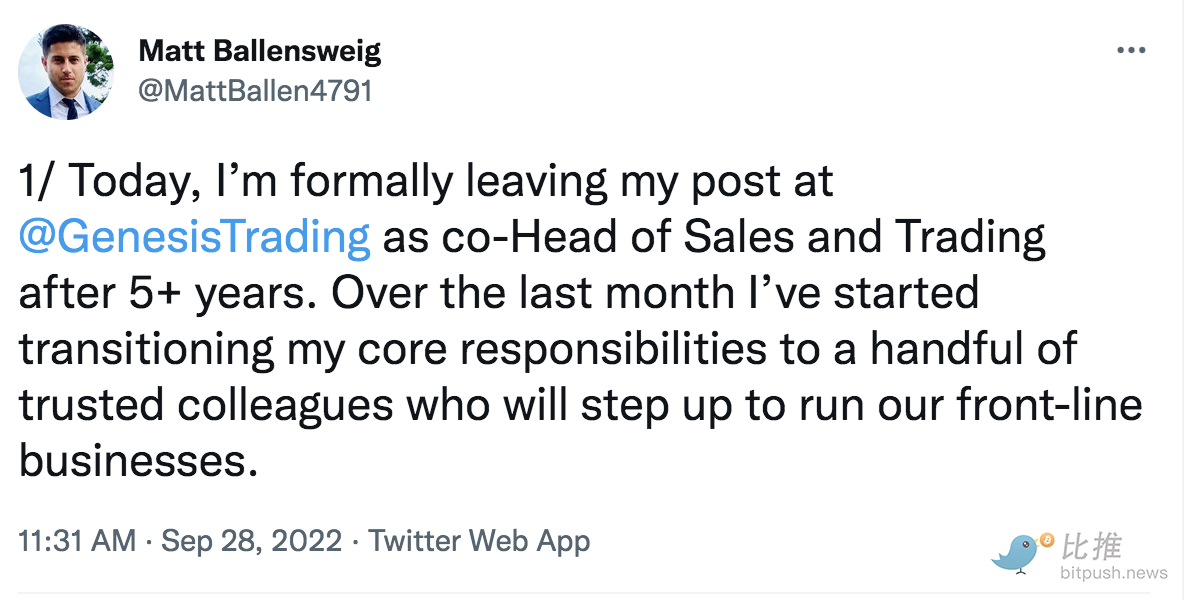This screenshot has height=600, width=1188.
Task: Open the bitpush.news watermark URL
Action: [x=1114, y=573]
